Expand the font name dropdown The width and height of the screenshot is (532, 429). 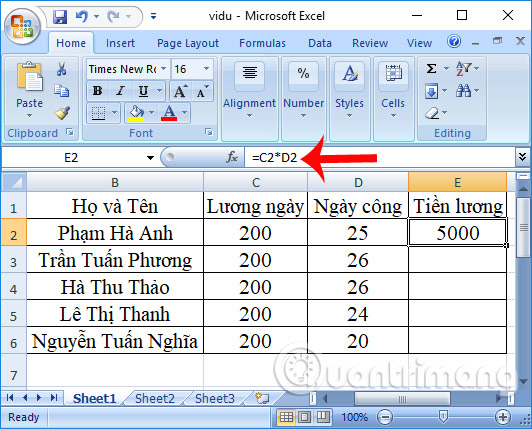click(164, 69)
